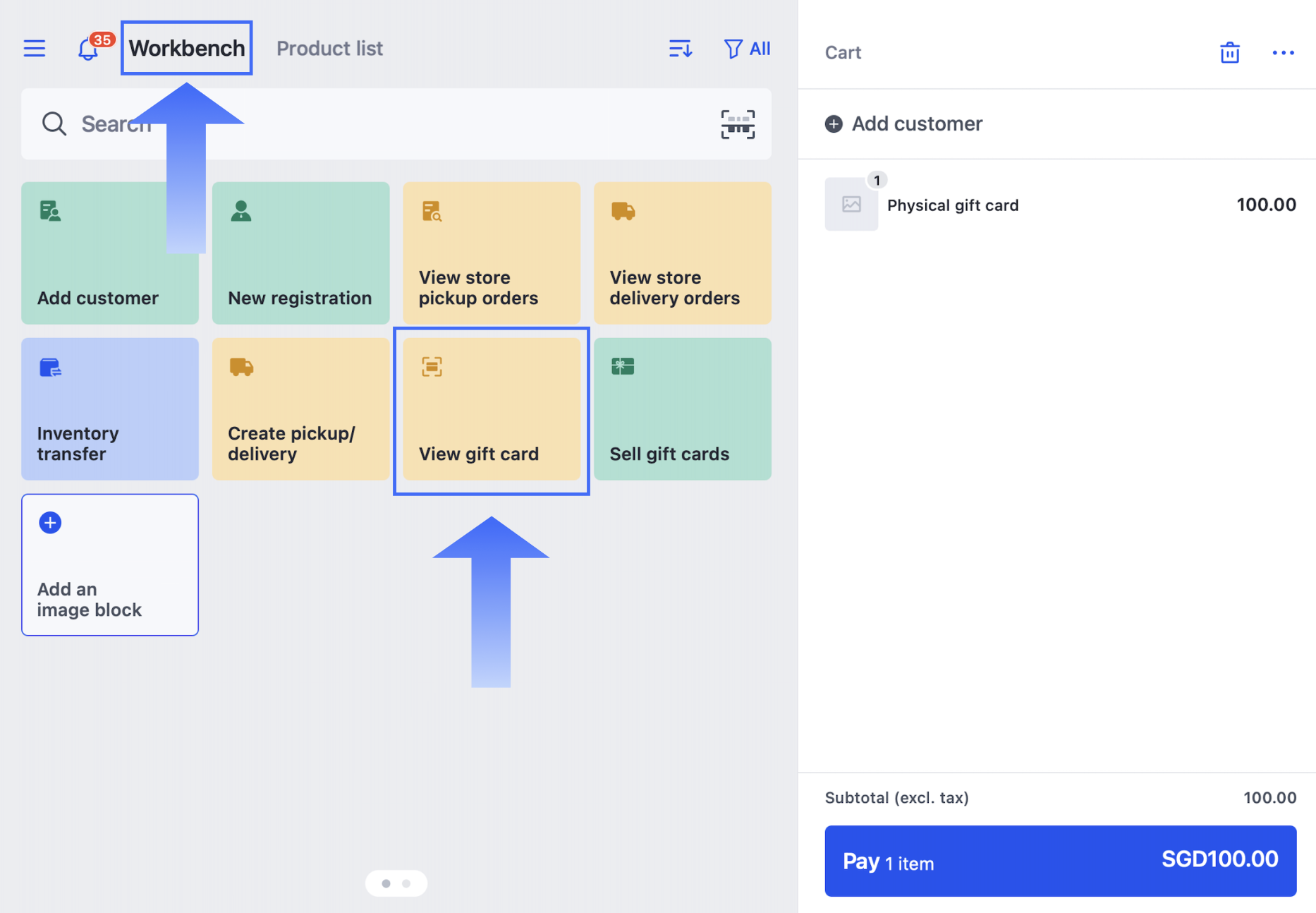The width and height of the screenshot is (1316, 913).
Task: Click the Physical gift card thumbnail
Action: [851, 205]
